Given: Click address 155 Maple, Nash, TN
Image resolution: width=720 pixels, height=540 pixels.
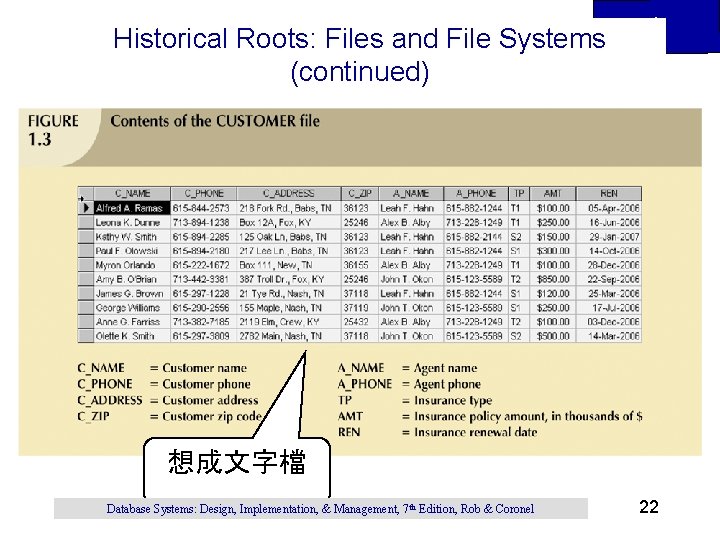Looking at the screenshot, I should (281, 308).
